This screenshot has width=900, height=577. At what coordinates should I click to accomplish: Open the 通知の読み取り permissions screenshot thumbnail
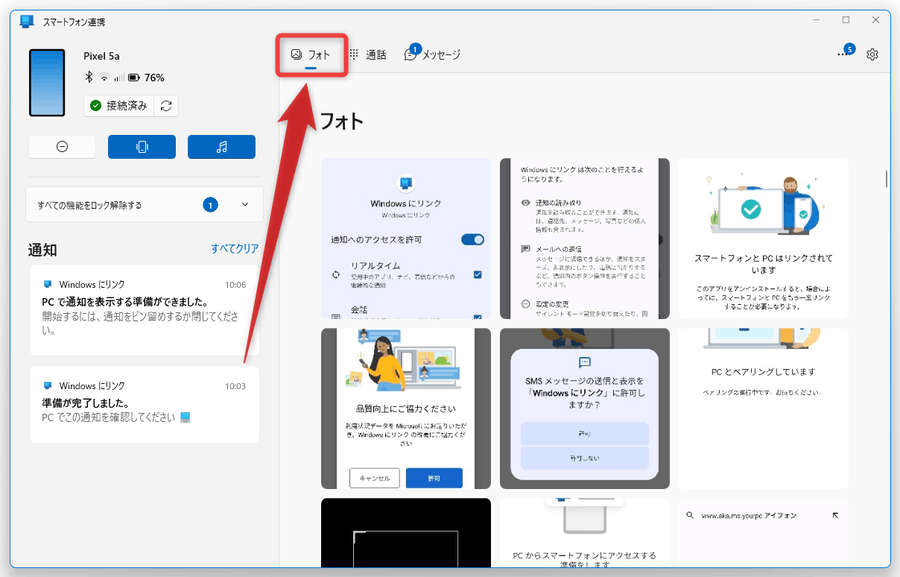tap(584, 238)
